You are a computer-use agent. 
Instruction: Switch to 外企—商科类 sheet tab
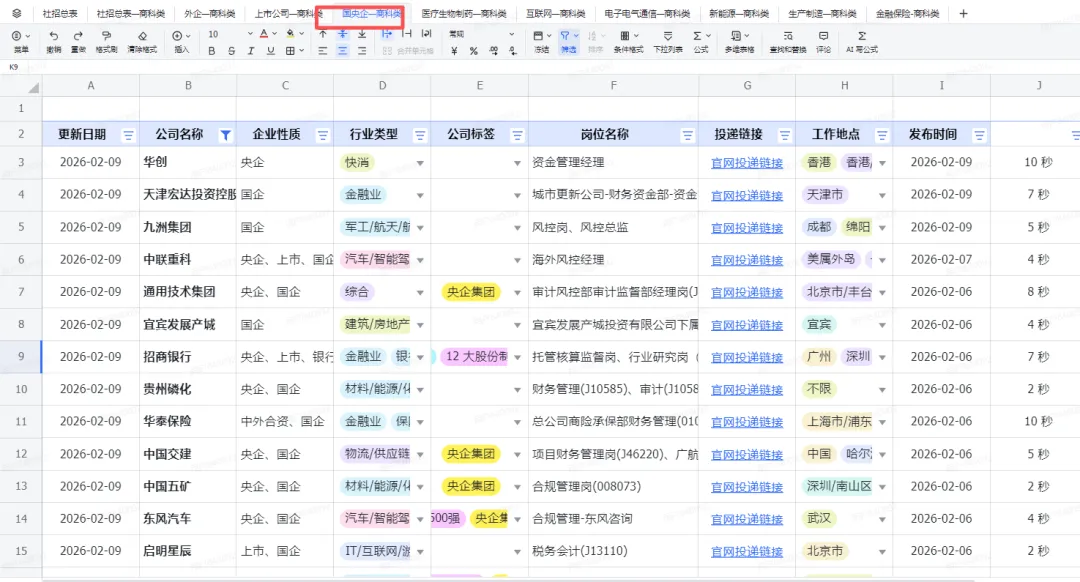tap(209, 14)
